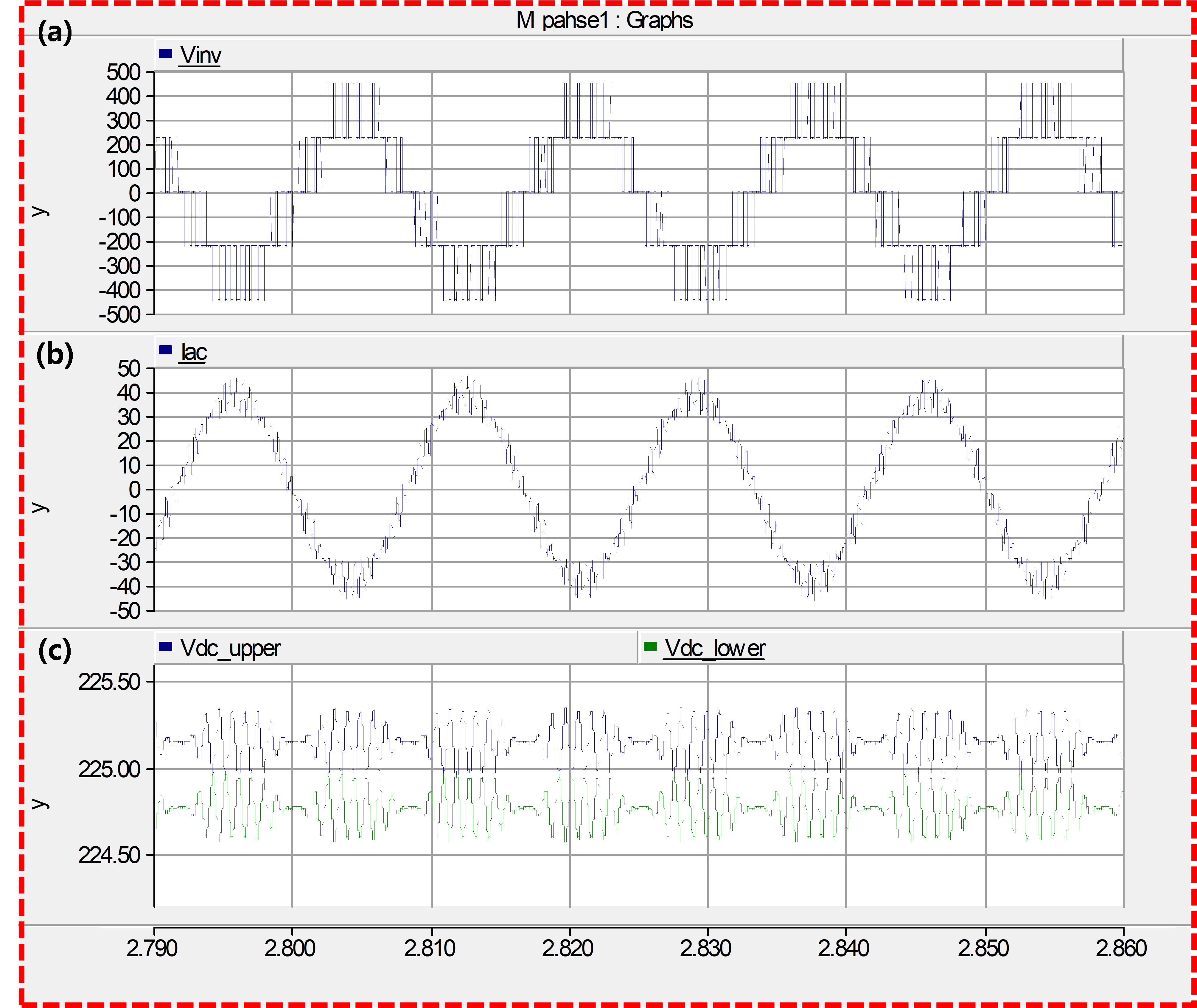Click the 2.840 time axis label
1197x1008 pixels.
pos(844,948)
